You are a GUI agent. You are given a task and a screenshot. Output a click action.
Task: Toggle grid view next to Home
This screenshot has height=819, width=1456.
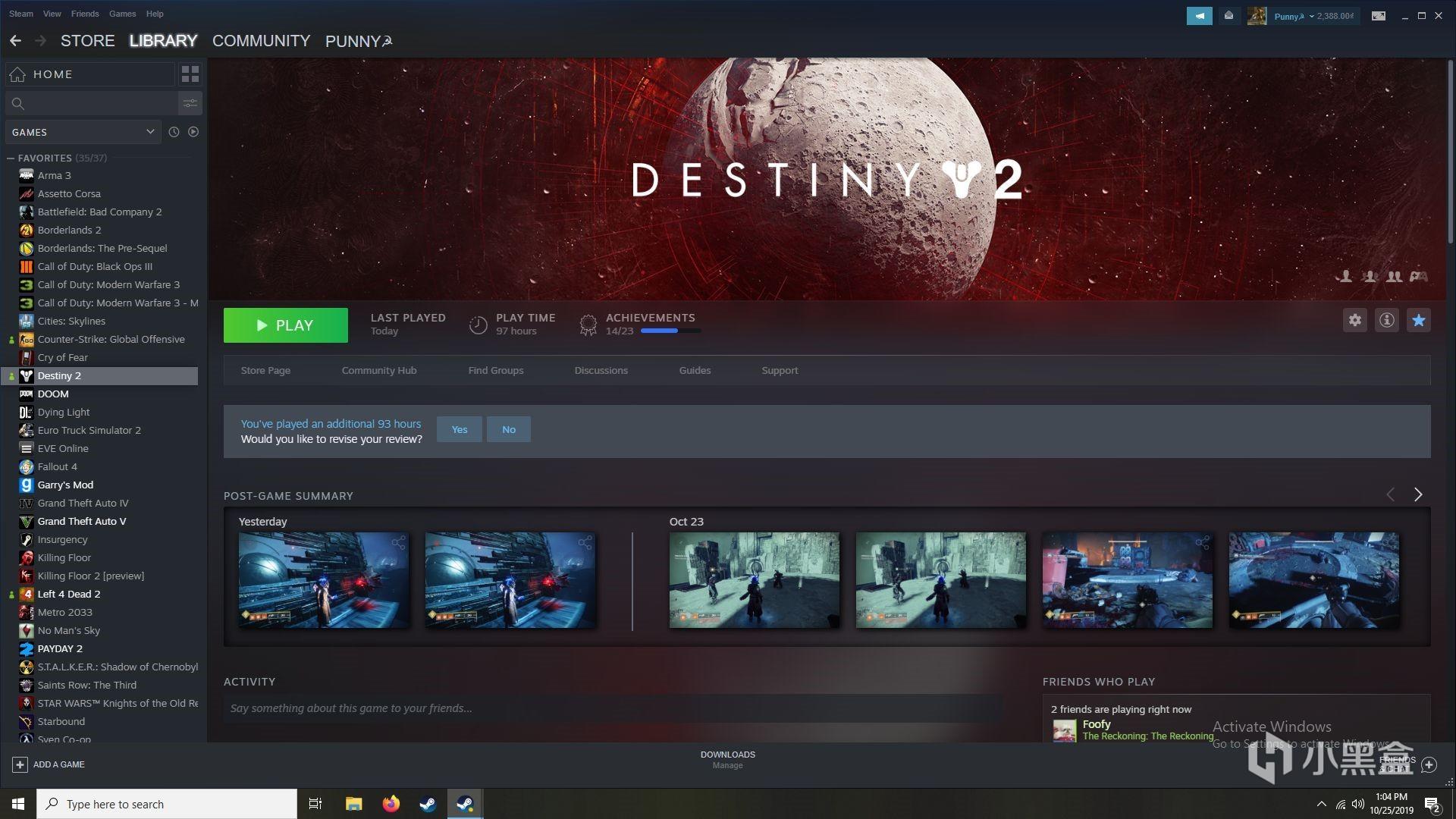(190, 74)
